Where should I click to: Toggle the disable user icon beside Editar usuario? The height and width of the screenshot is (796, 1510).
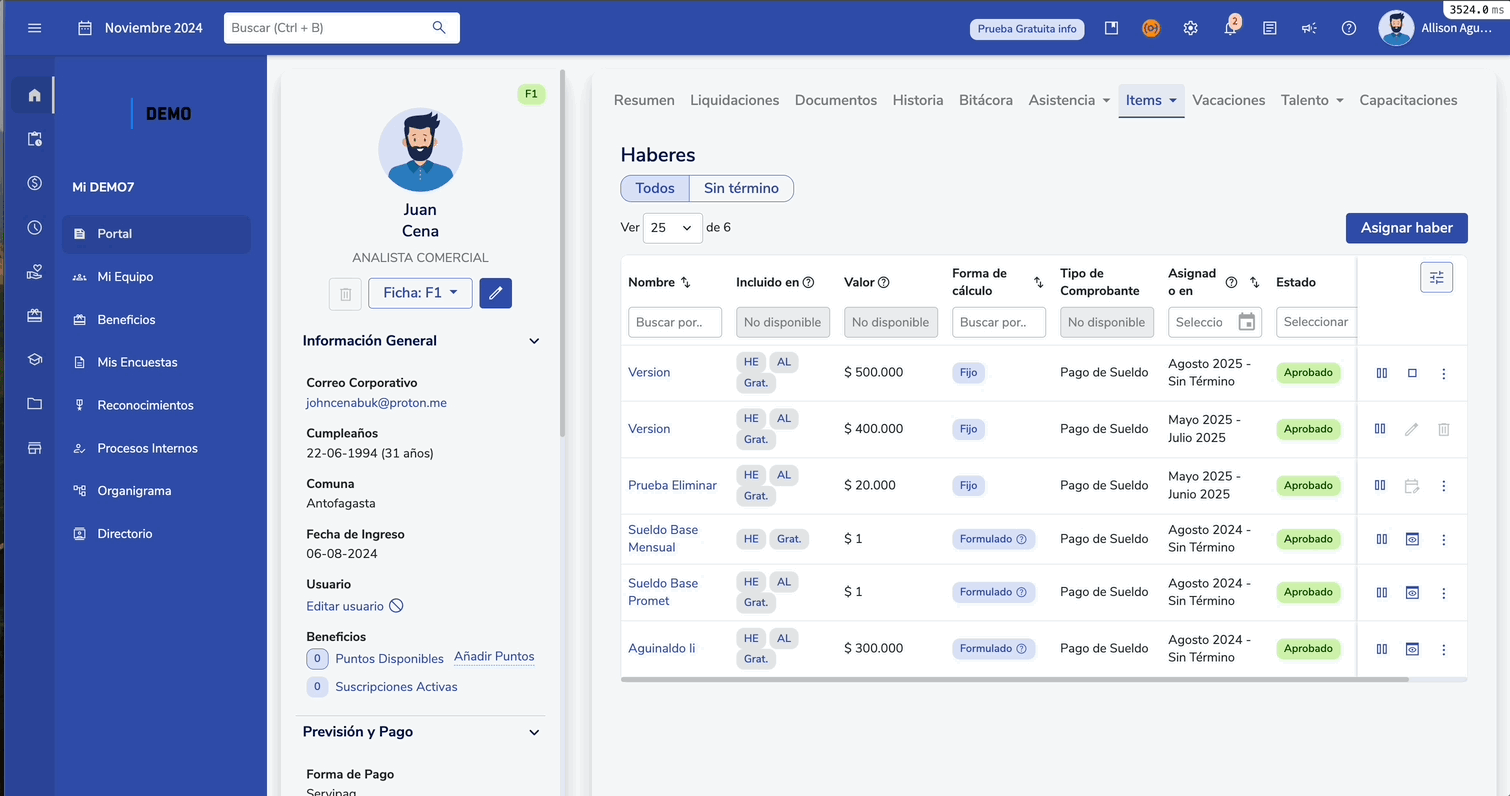[396, 606]
